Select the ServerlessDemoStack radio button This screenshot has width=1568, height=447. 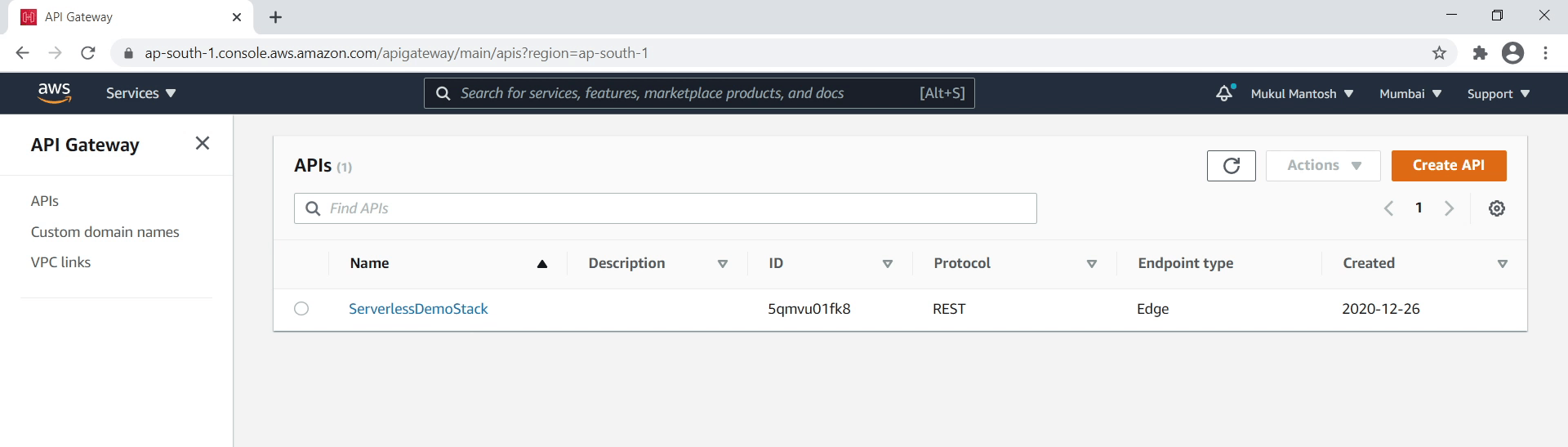[301, 309]
